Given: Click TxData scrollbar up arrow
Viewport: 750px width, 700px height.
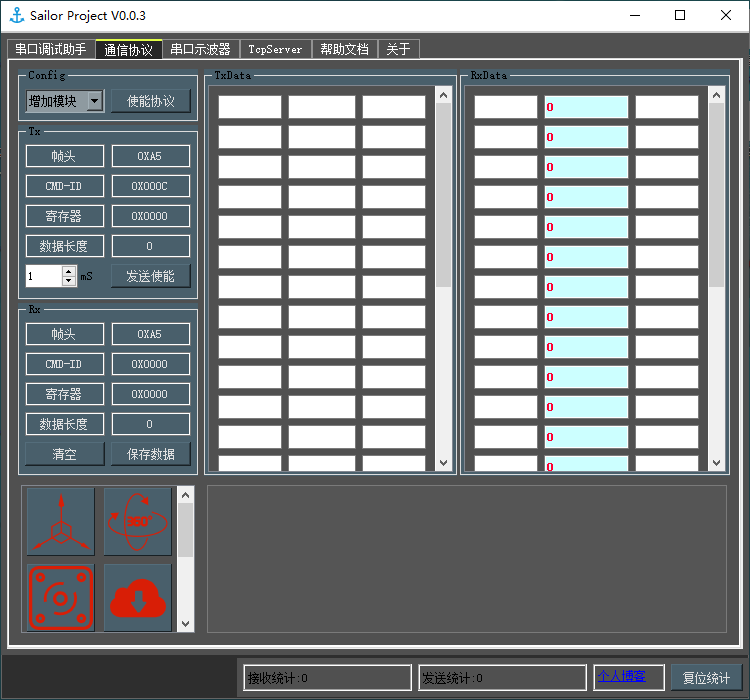Looking at the screenshot, I should click(443, 95).
